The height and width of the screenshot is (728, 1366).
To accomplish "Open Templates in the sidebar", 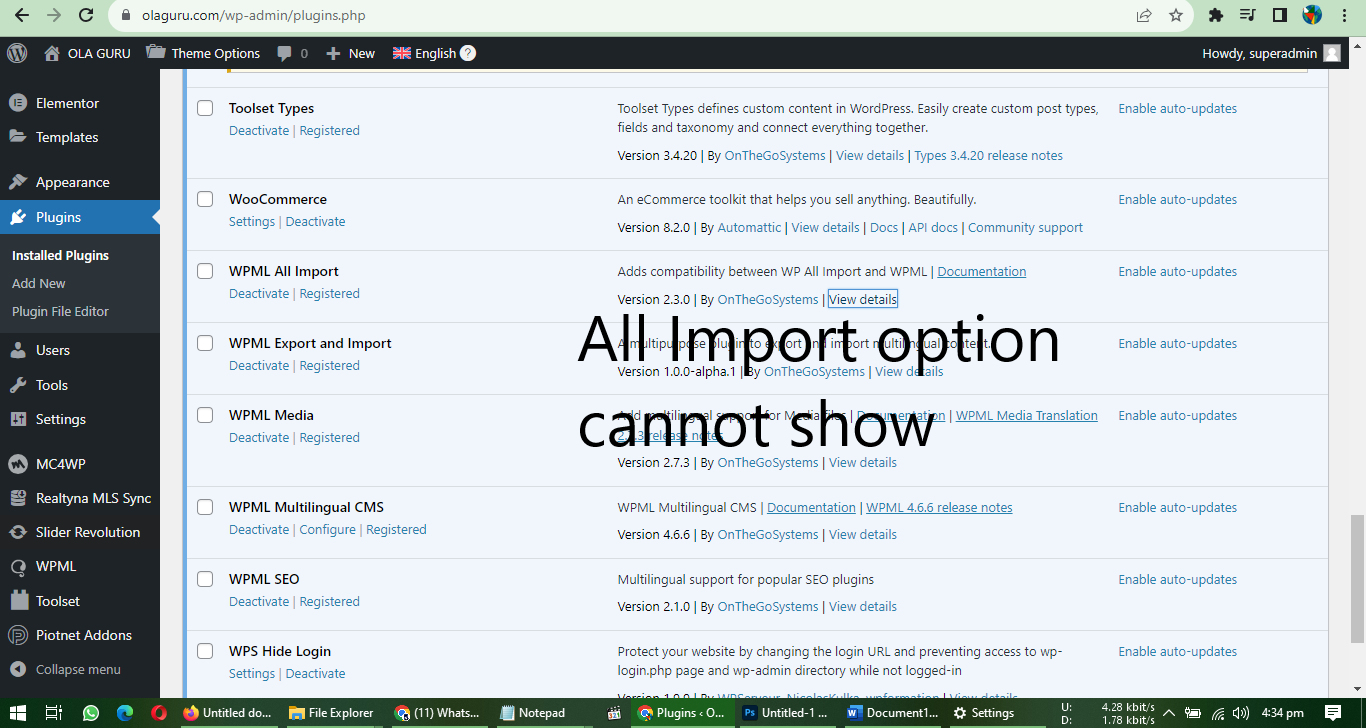I will point(67,137).
